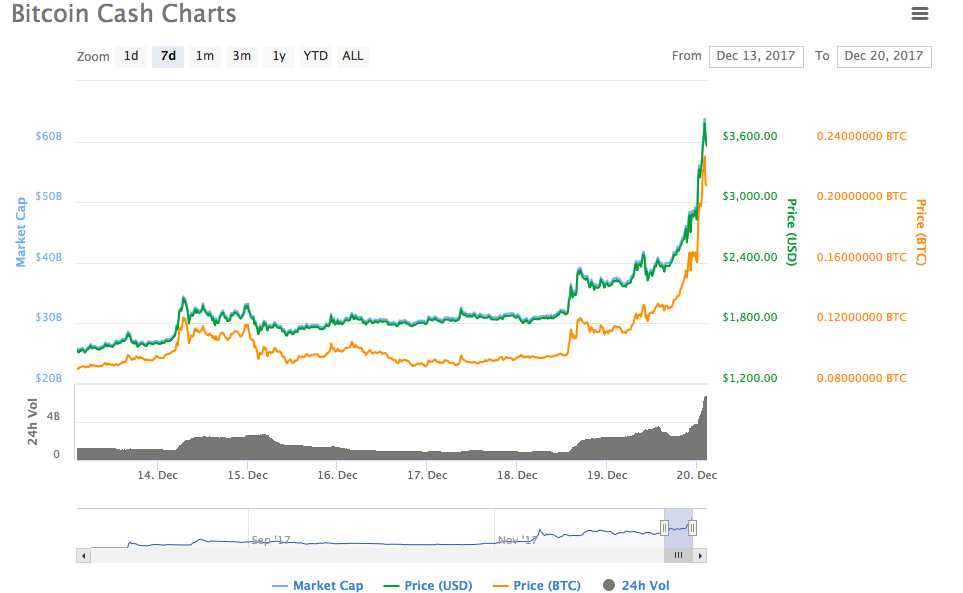Click the Nov '17 navigator label
Image resolution: width=963 pixels, height=593 pixels.
coord(517,540)
